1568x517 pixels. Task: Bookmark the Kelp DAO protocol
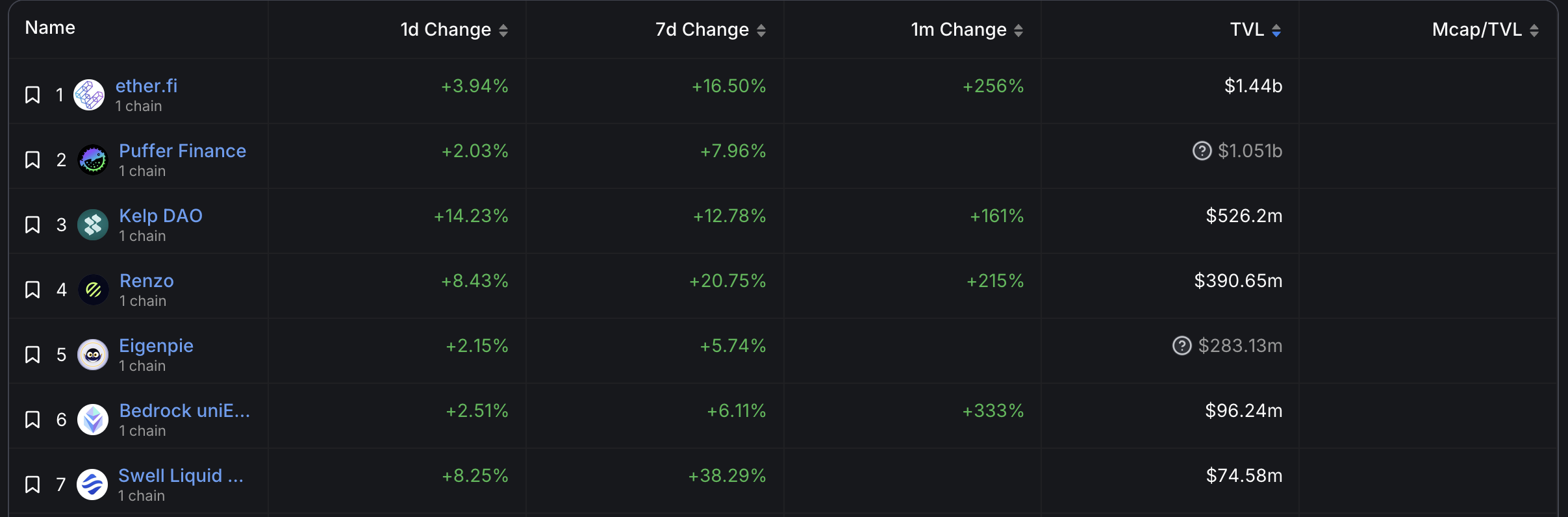32,225
